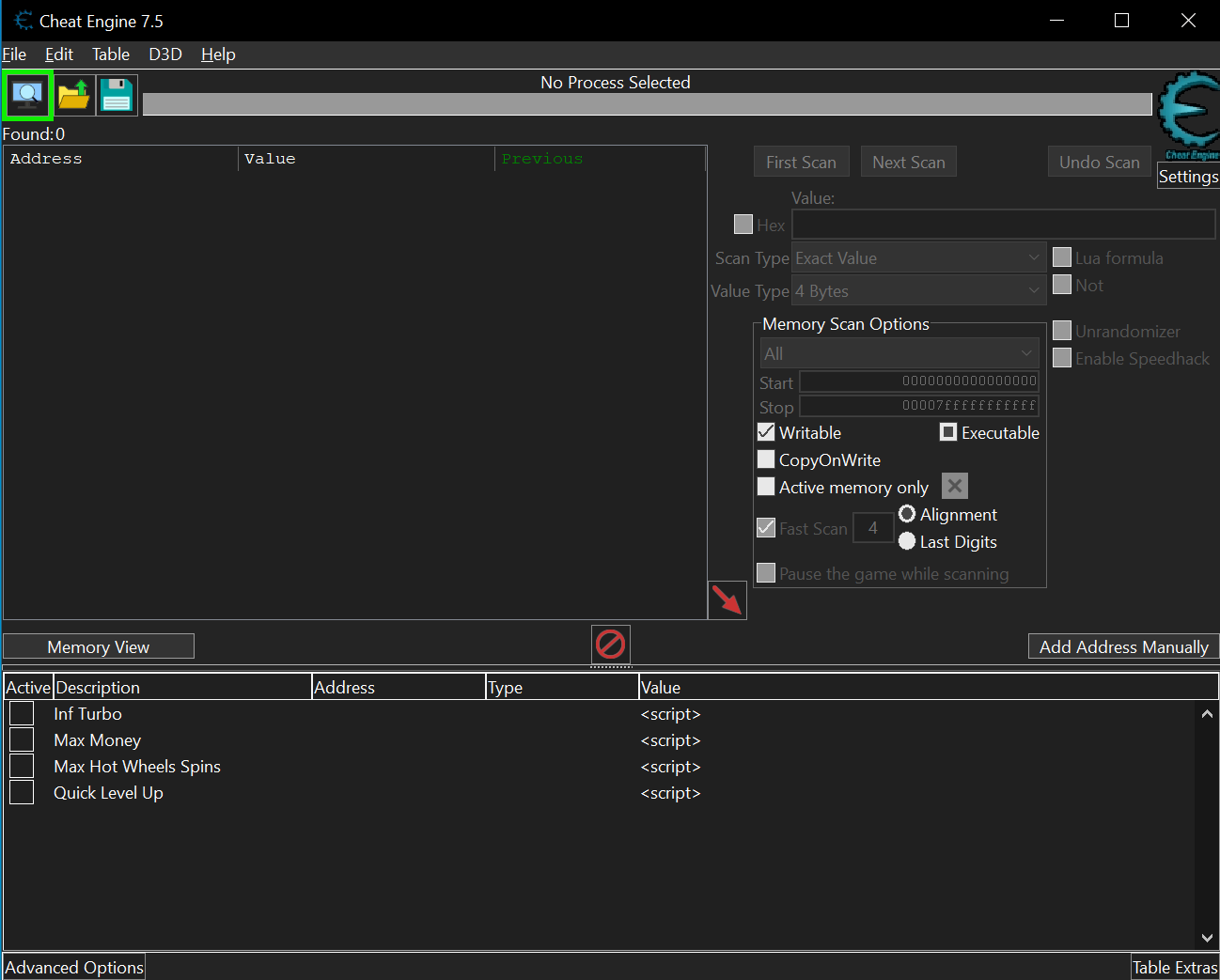Click the Start address field
Screen dimensions: 1220x980
919,381
